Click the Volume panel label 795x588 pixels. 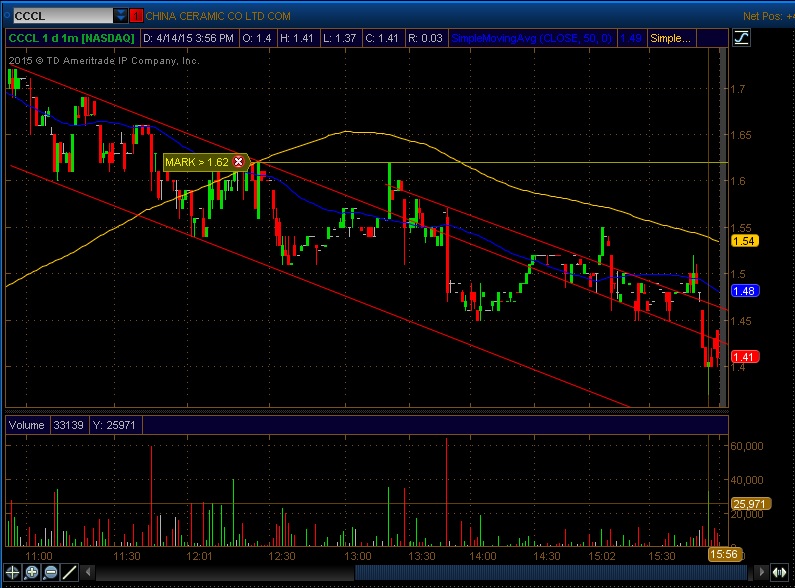[x=26, y=425]
